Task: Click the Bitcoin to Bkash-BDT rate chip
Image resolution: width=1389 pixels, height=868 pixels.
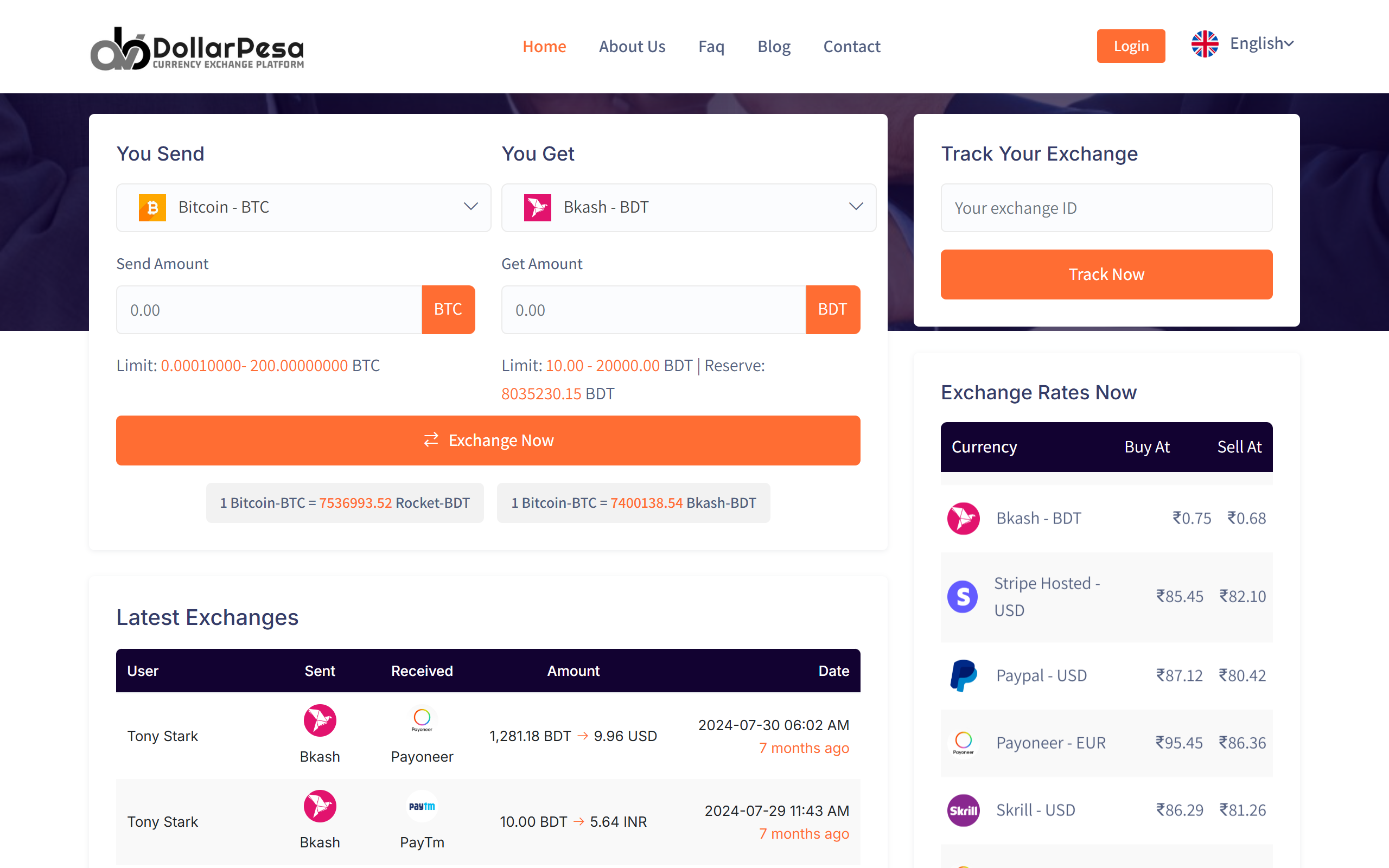Action: [634, 503]
